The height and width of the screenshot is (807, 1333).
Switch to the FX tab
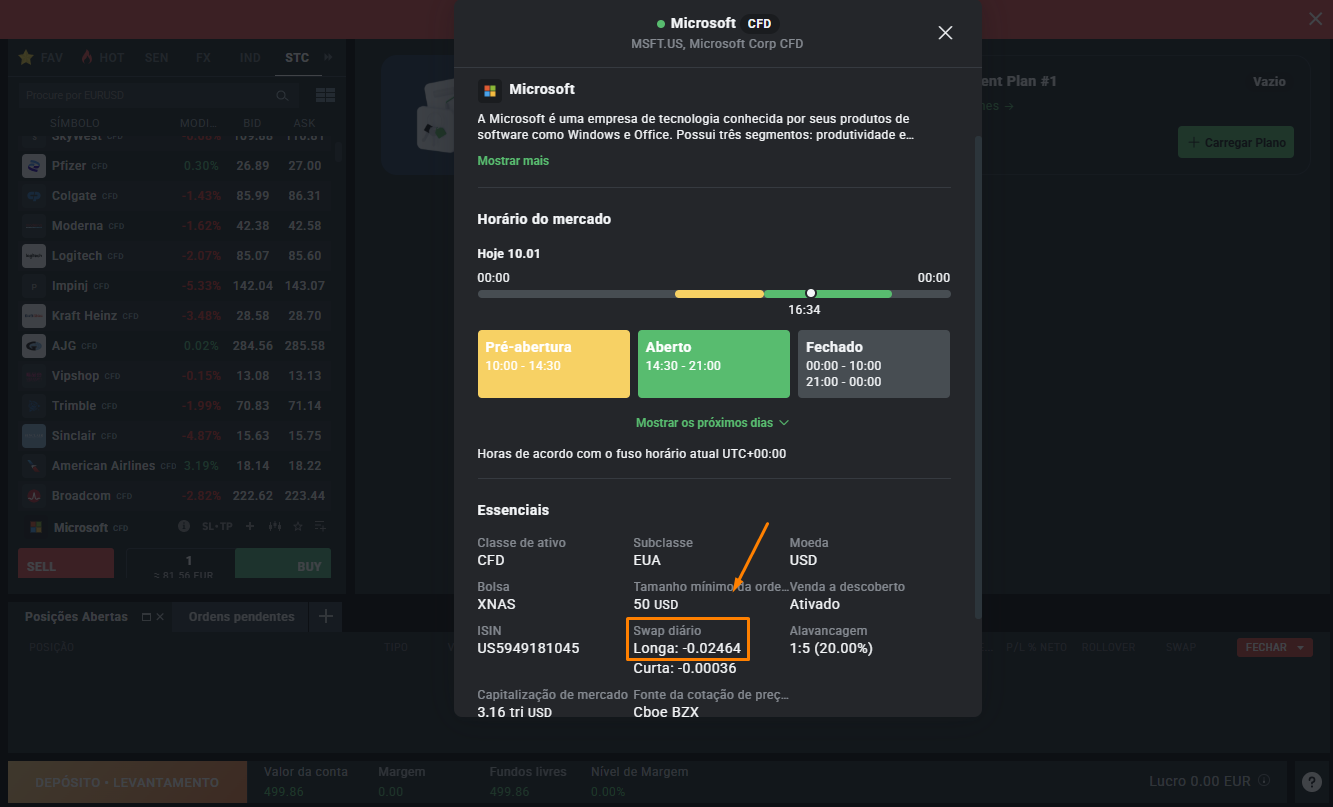tap(203, 58)
